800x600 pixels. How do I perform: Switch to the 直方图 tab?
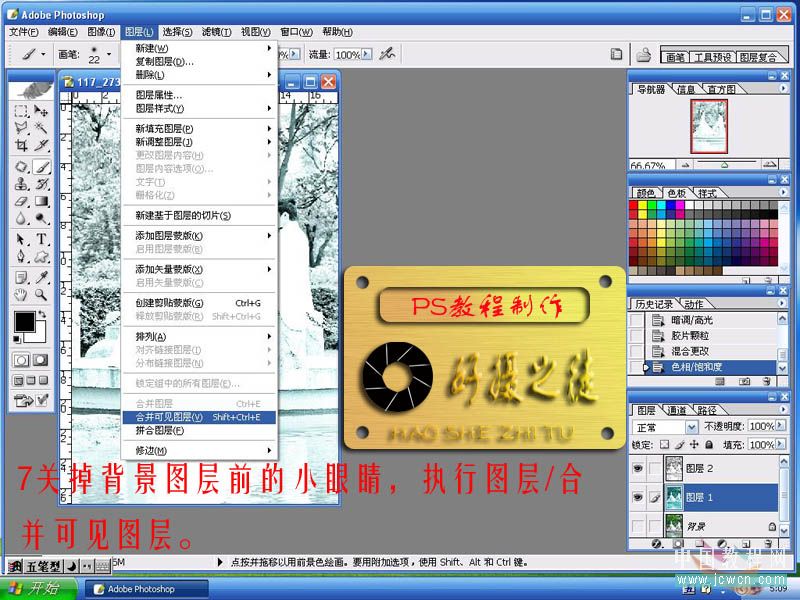pos(721,89)
